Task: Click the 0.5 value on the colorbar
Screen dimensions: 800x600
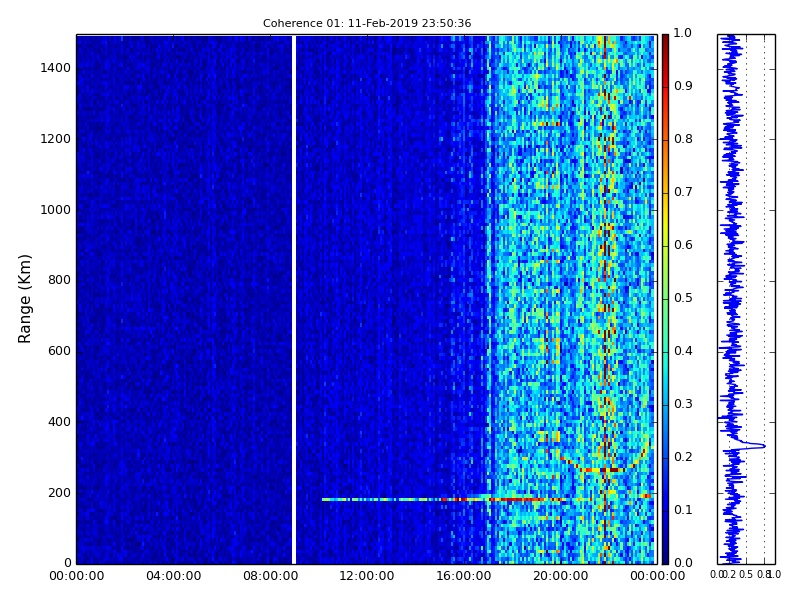Action: click(683, 298)
